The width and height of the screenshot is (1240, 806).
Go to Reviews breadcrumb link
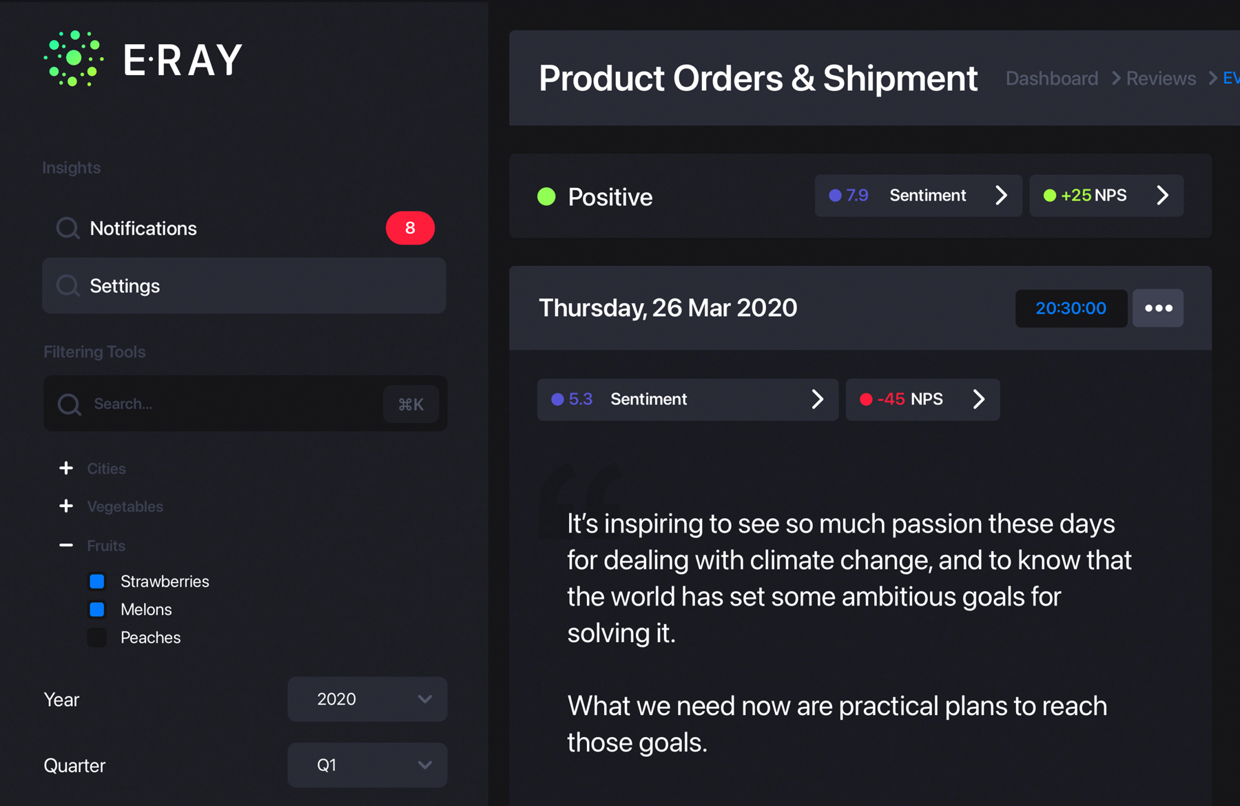pyautogui.click(x=1160, y=79)
